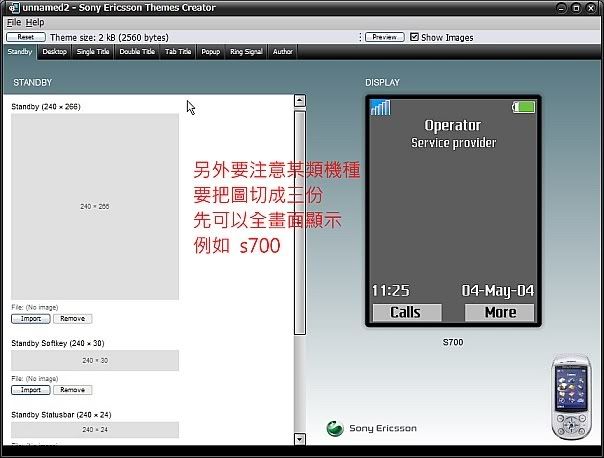
Task: Click the battery icon on the phone display
Action: coord(523,107)
